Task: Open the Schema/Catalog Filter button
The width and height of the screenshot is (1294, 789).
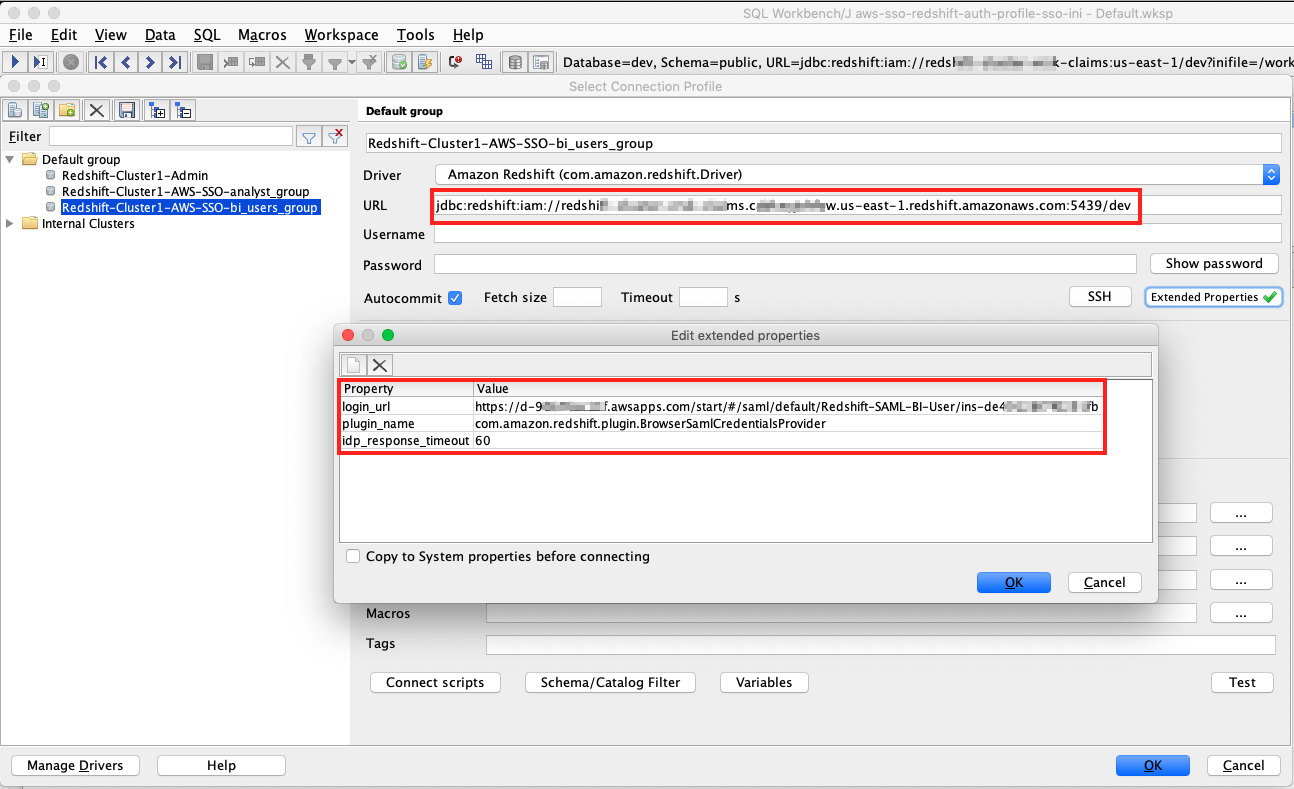Action: coord(610,683)
